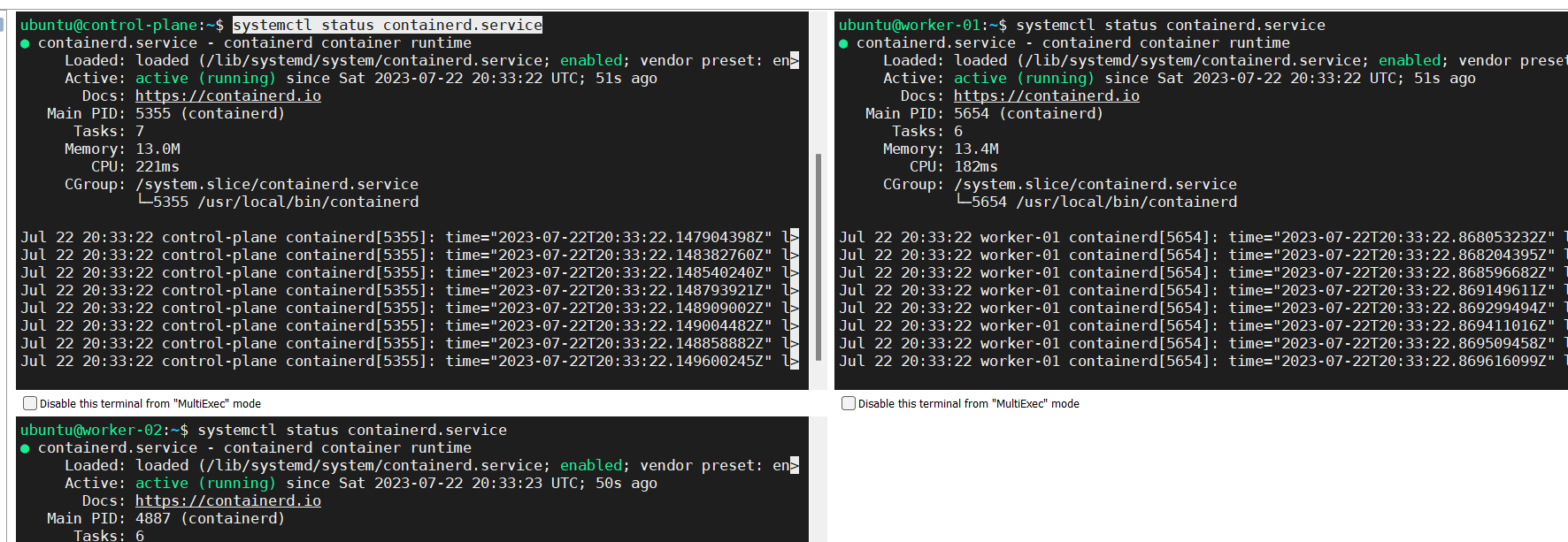
Task: Click highlighted systemctl command in control-plane terminal
Action: pyautogui.click(x=387, y=25)
